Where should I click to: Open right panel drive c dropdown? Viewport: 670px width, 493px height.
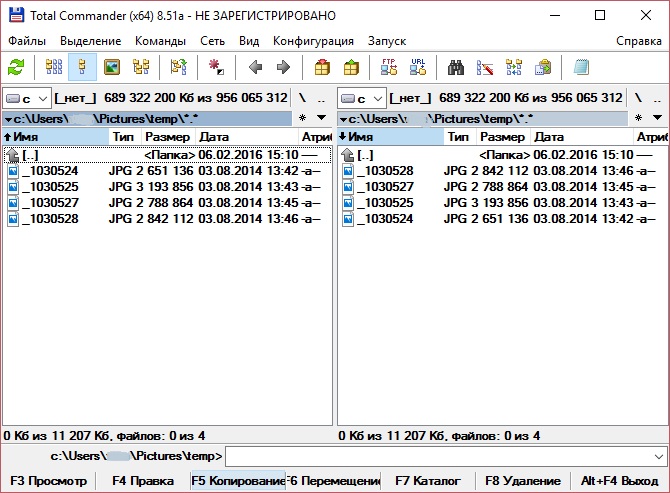(362, 99)
